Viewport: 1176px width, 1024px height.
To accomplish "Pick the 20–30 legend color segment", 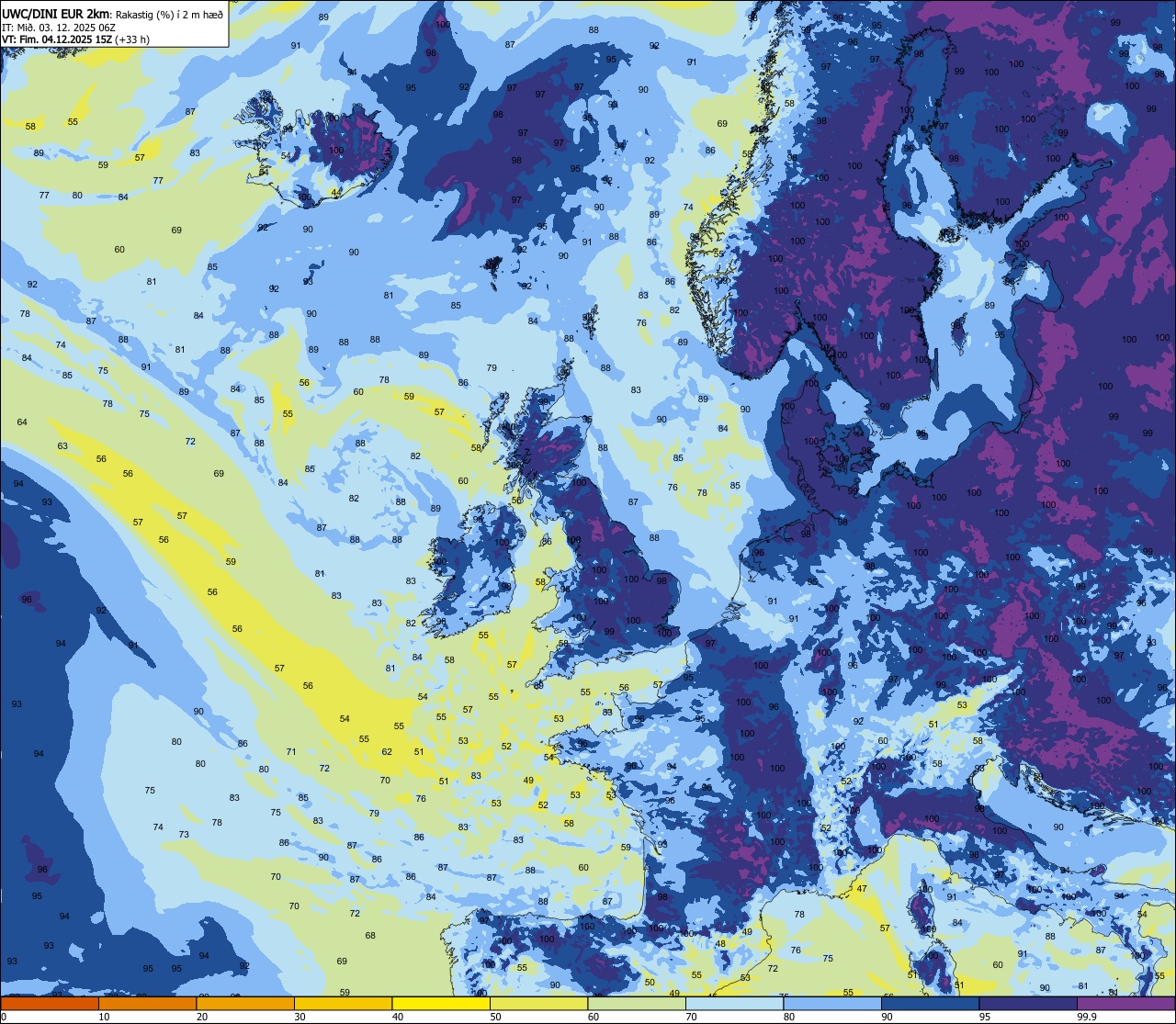I will (245, 1003).
